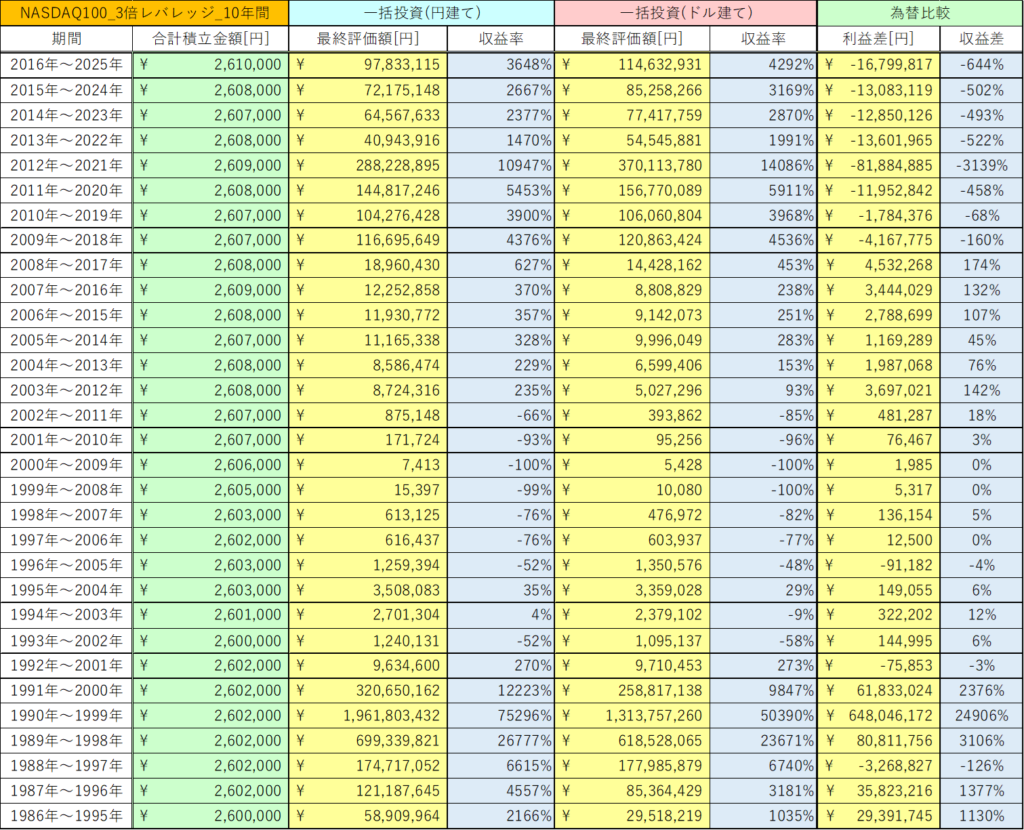This screenshot has width=1024, height=830.
Task: Select the 14086% return rate cell
Action: click(763, 165)
